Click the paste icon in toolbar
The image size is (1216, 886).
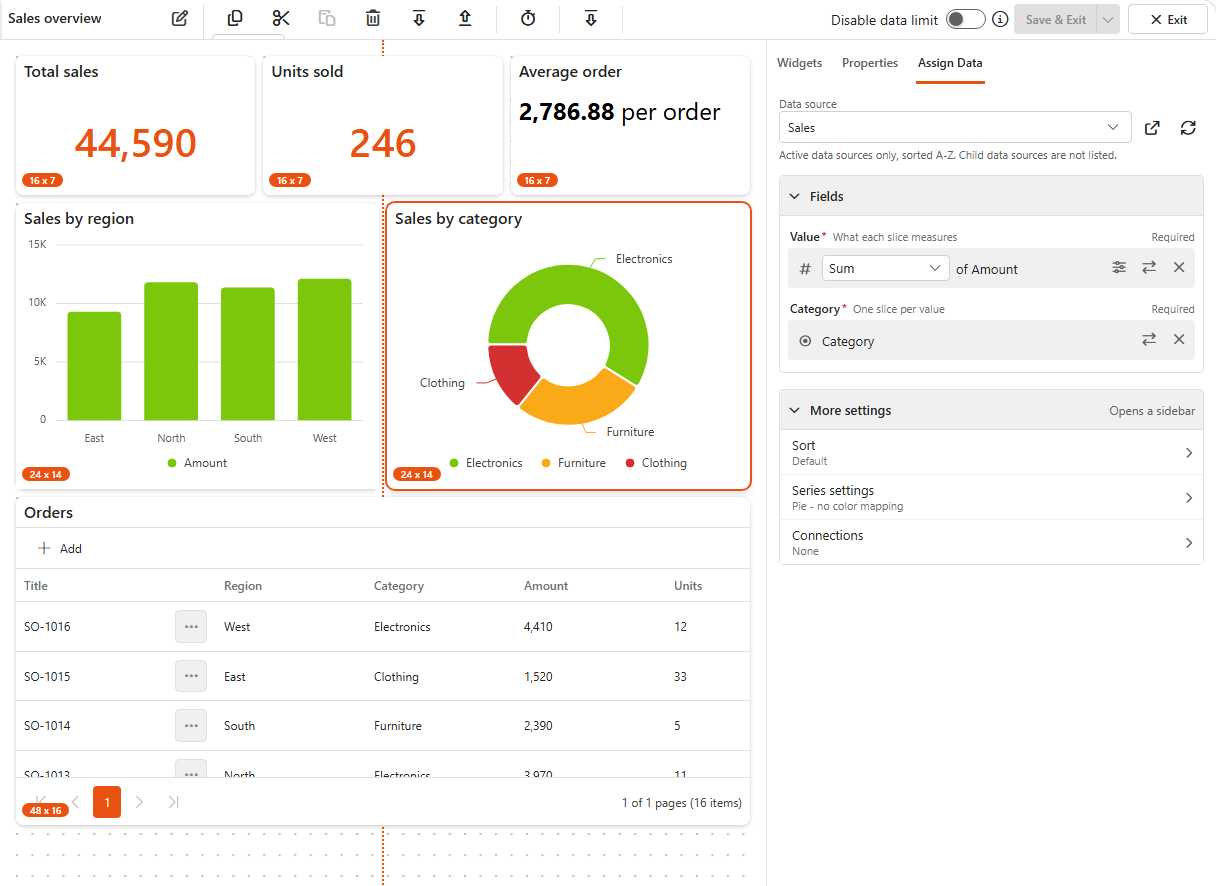click(x=327, y=18)
